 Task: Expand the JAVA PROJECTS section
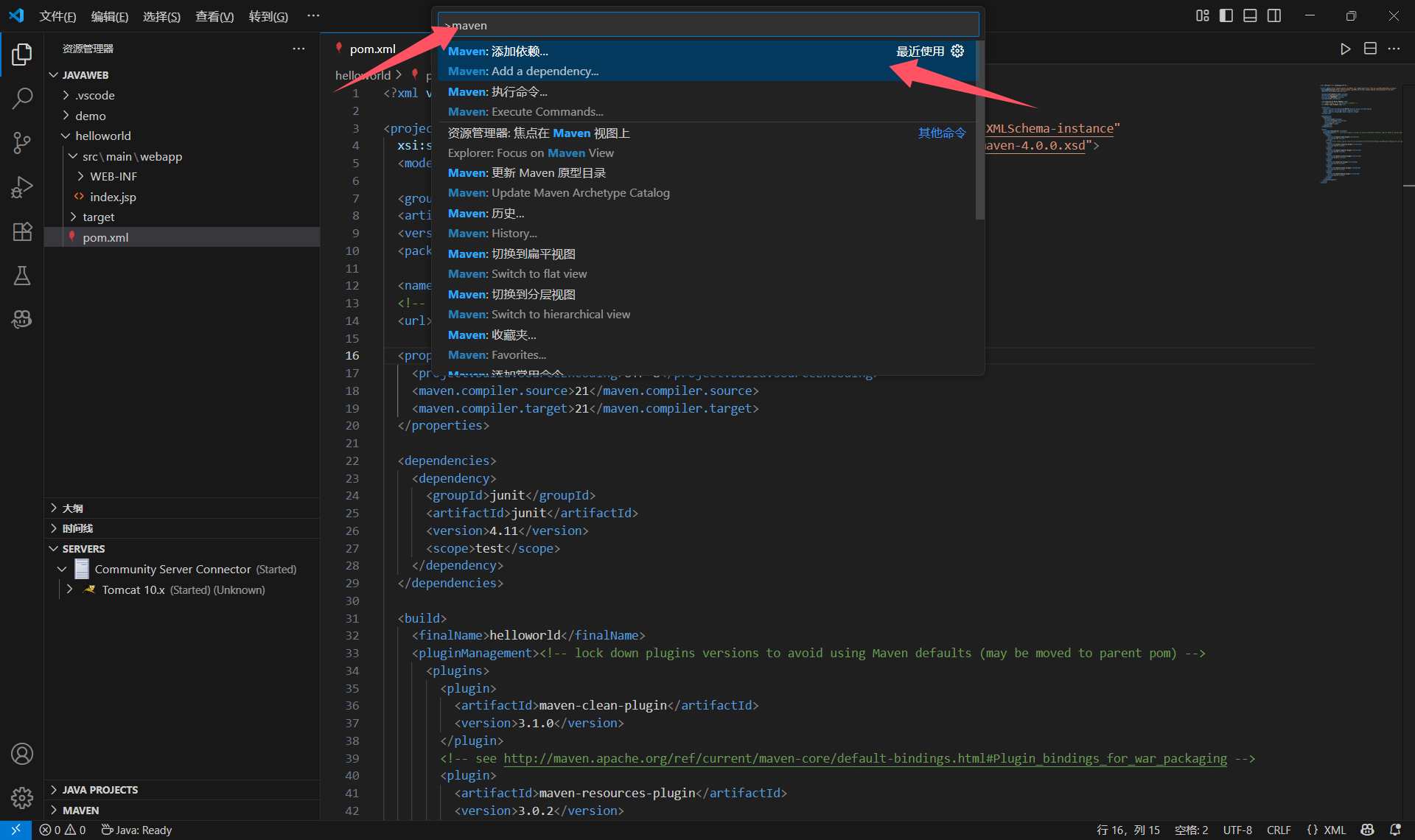coord(99,789)
